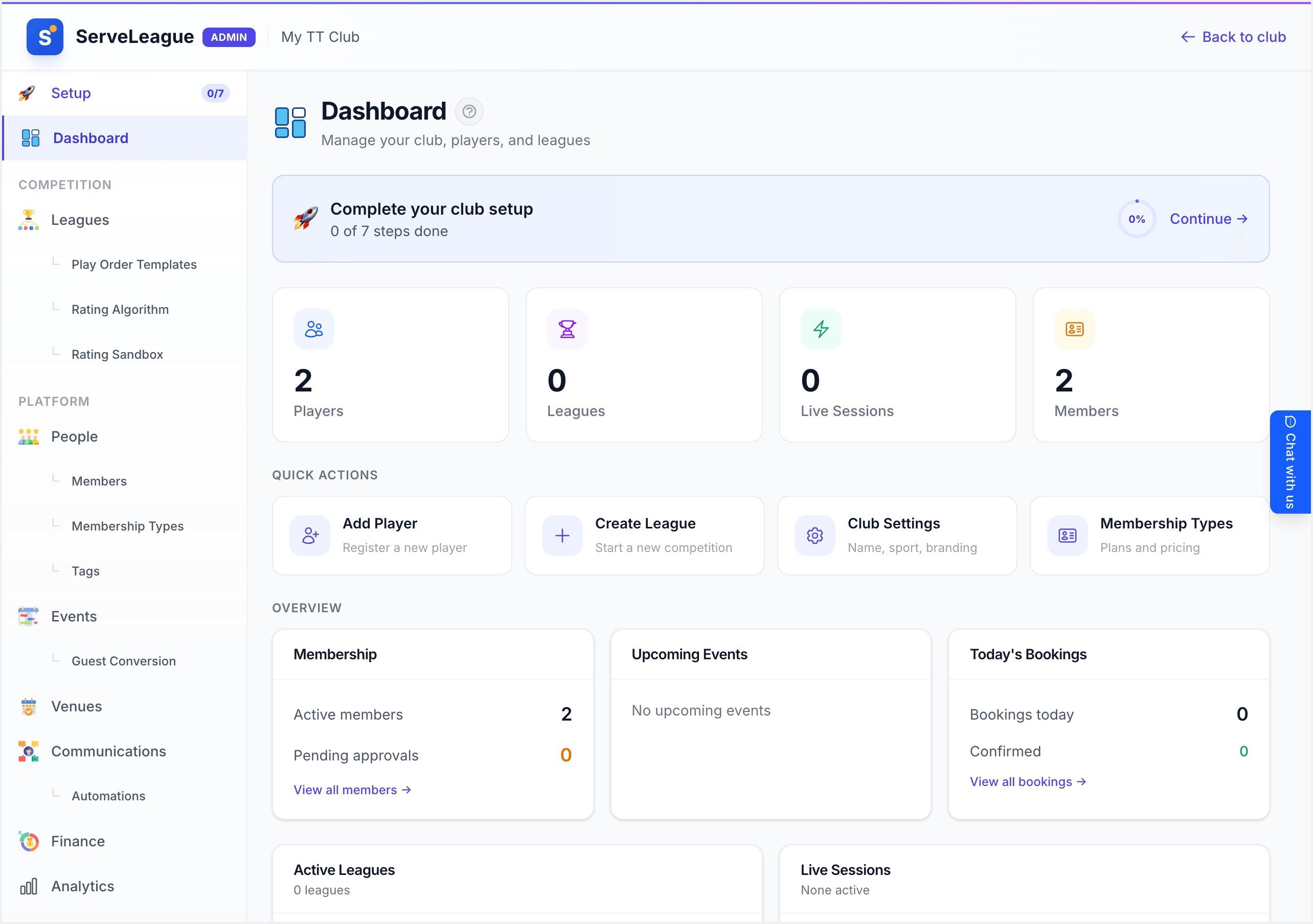Open Setup in the sidebar
Image resolution: width=1313 pixels, height=924 pixels.
click(125, 93)
